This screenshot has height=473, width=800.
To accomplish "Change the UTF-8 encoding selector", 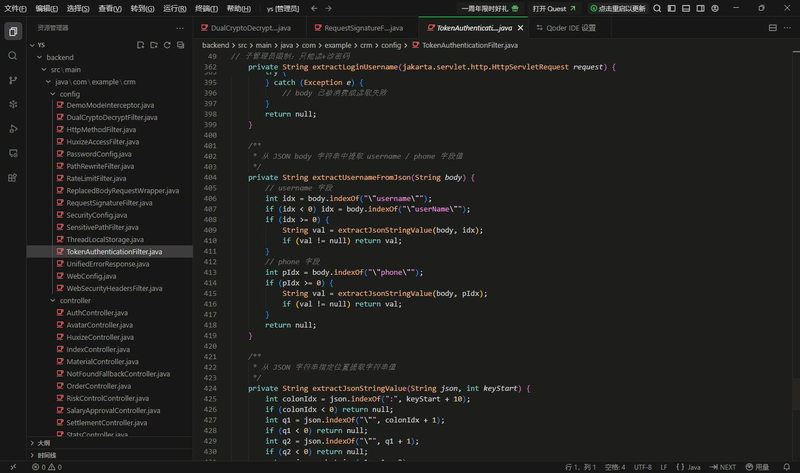I will pos(643,467).
